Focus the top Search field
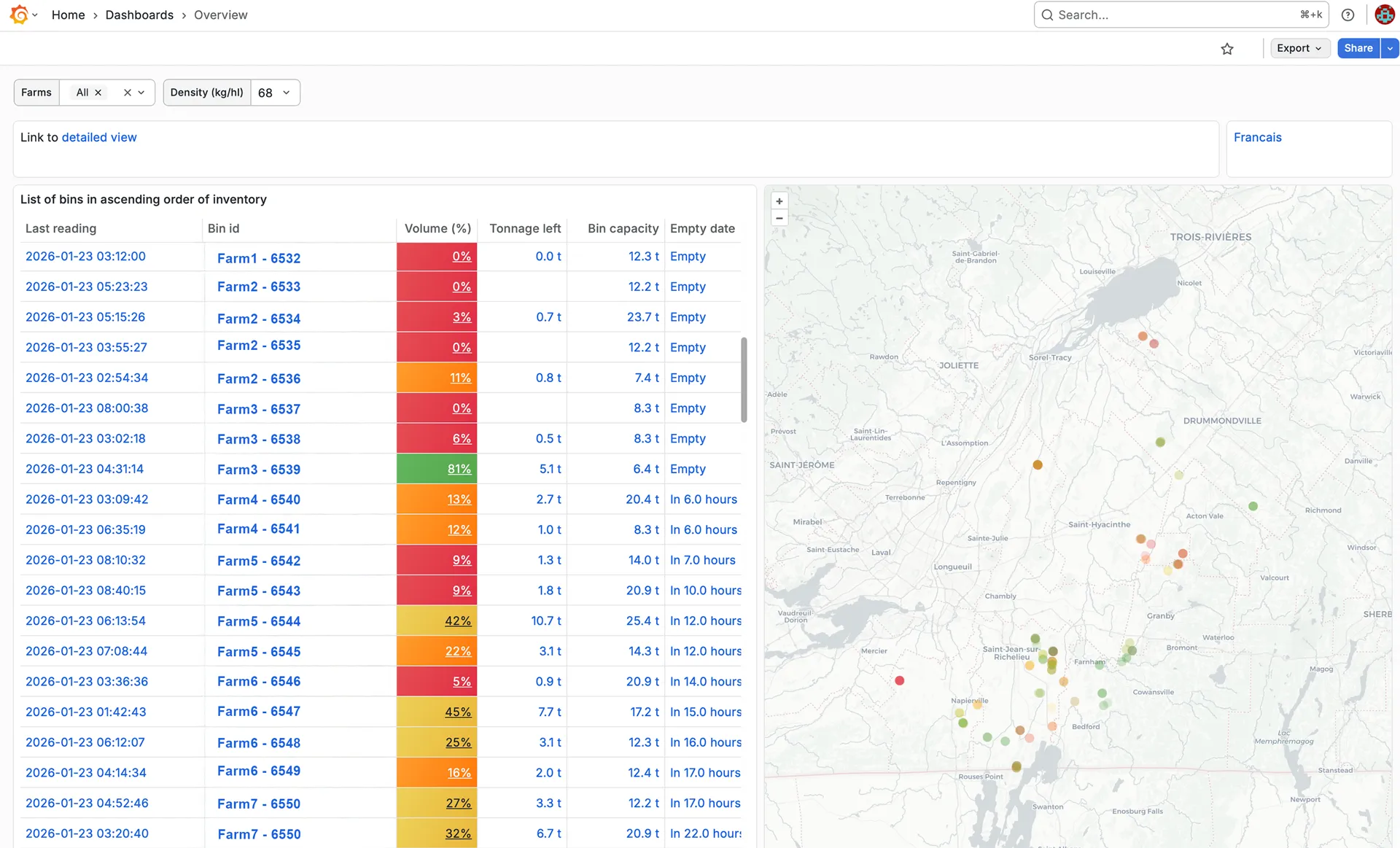The height and width of the screenshot is (848, 1400). tap(1181, 15)
